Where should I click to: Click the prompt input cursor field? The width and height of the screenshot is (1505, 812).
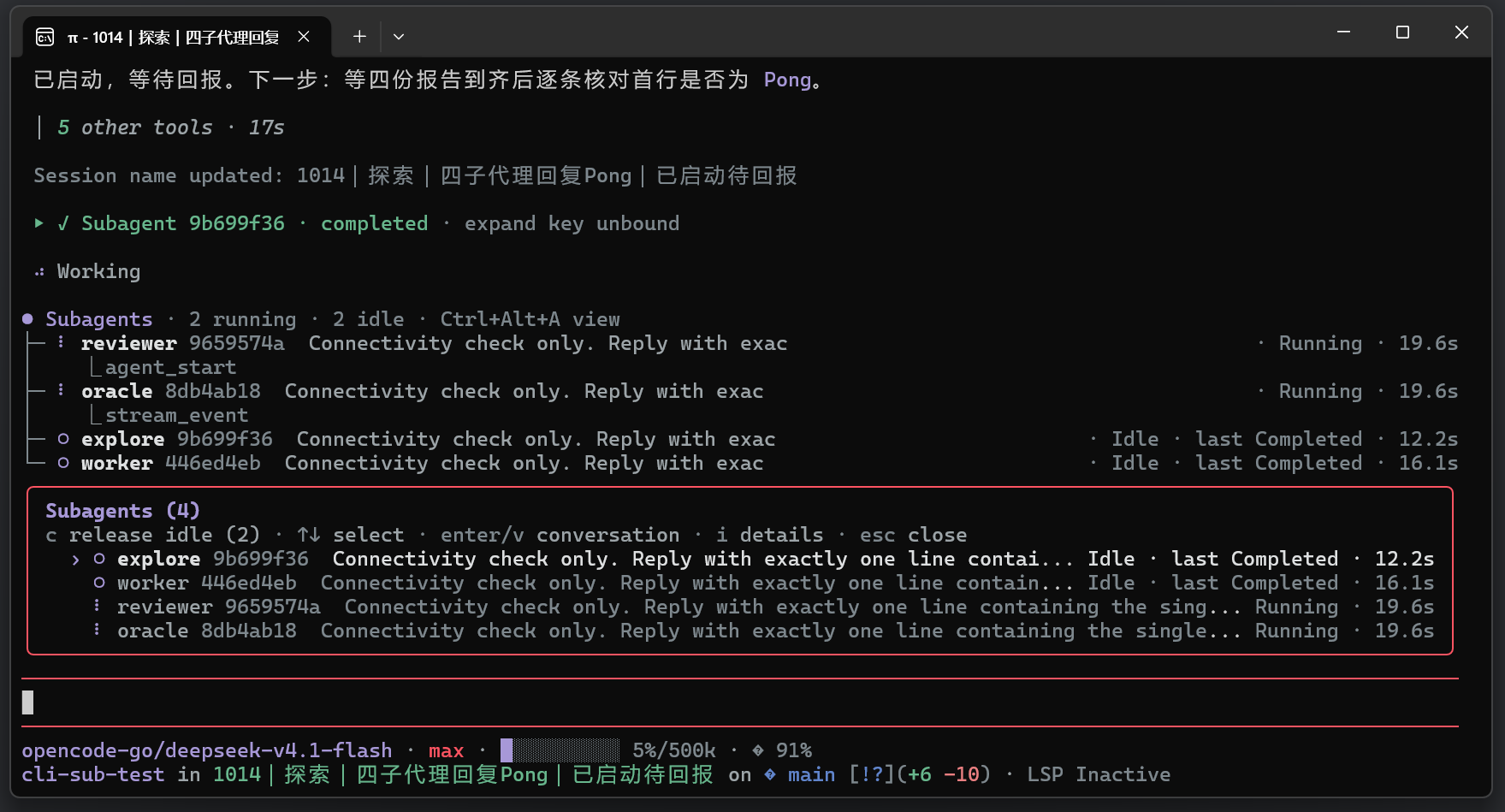point(740,702)
